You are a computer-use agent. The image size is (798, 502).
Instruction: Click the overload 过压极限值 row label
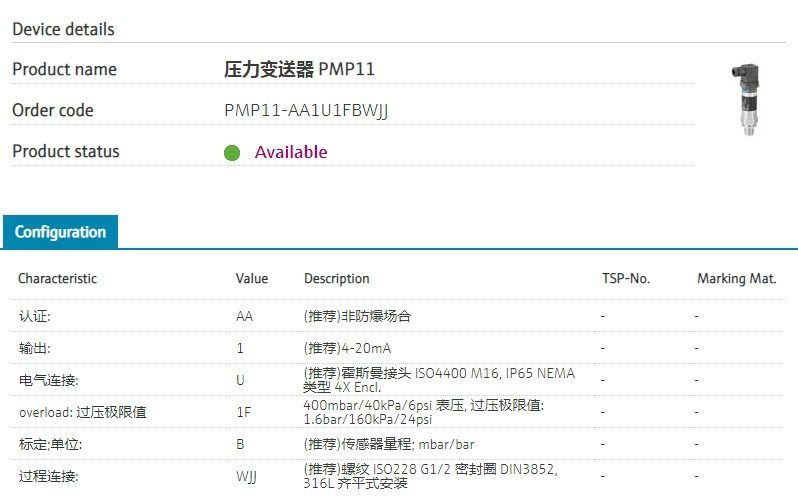(x=82, y=412)
